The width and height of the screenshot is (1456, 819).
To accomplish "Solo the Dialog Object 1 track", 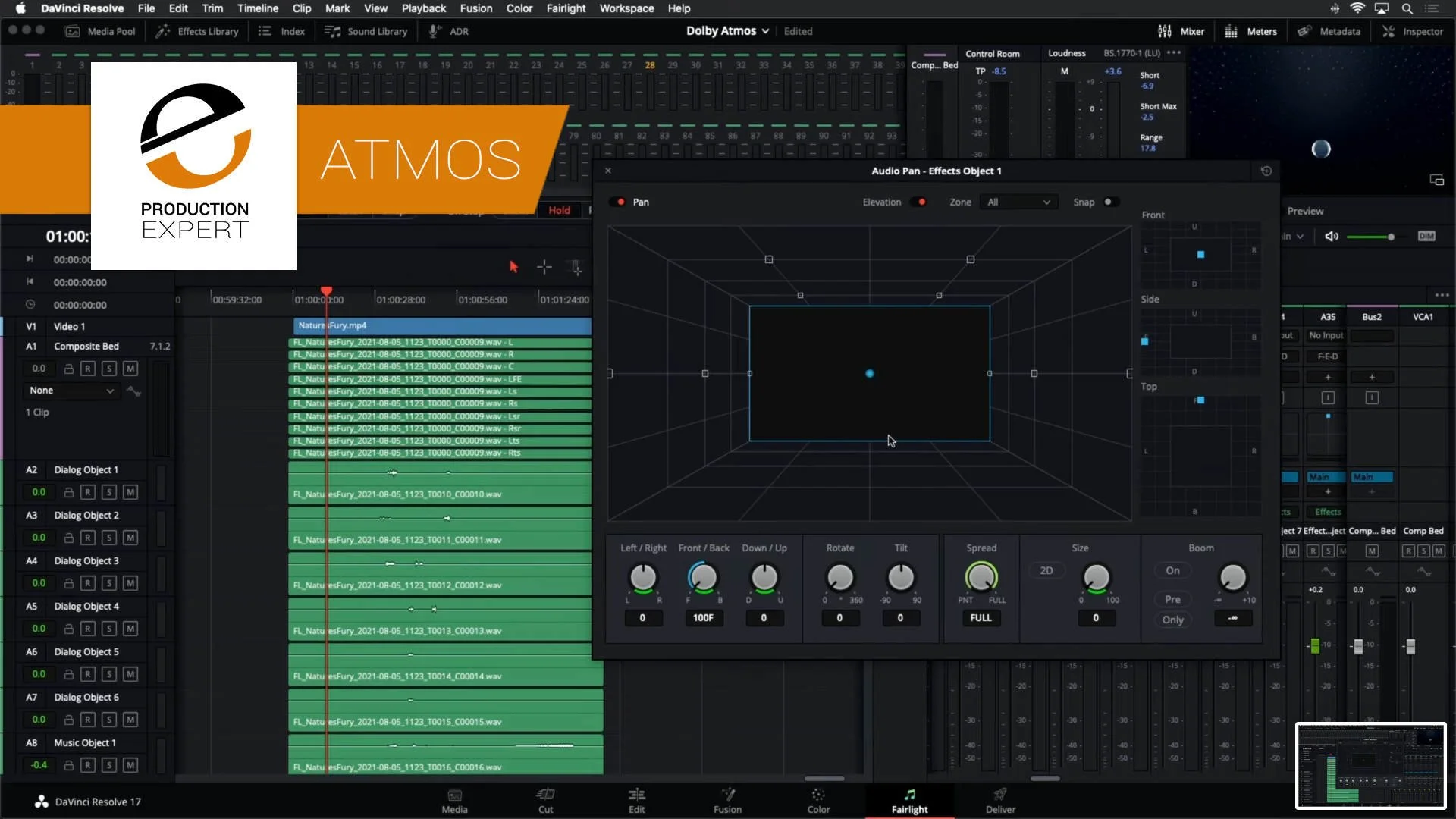I will tap(109, 492).
